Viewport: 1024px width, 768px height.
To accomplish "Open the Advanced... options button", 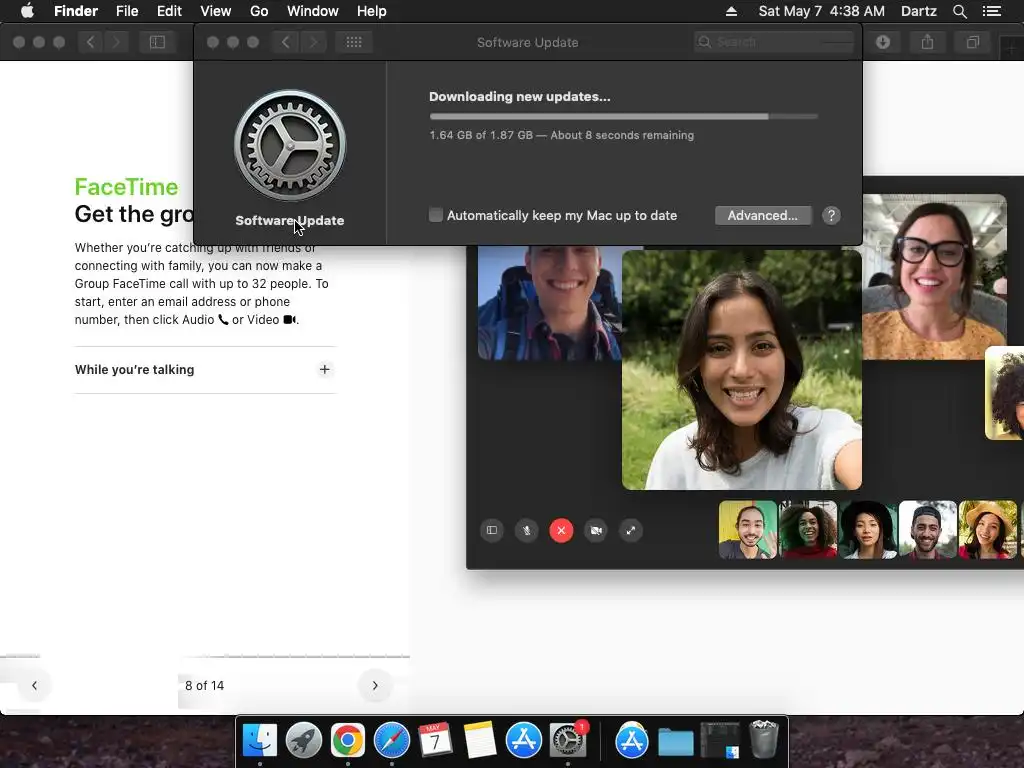I will (x=763, y=216).
